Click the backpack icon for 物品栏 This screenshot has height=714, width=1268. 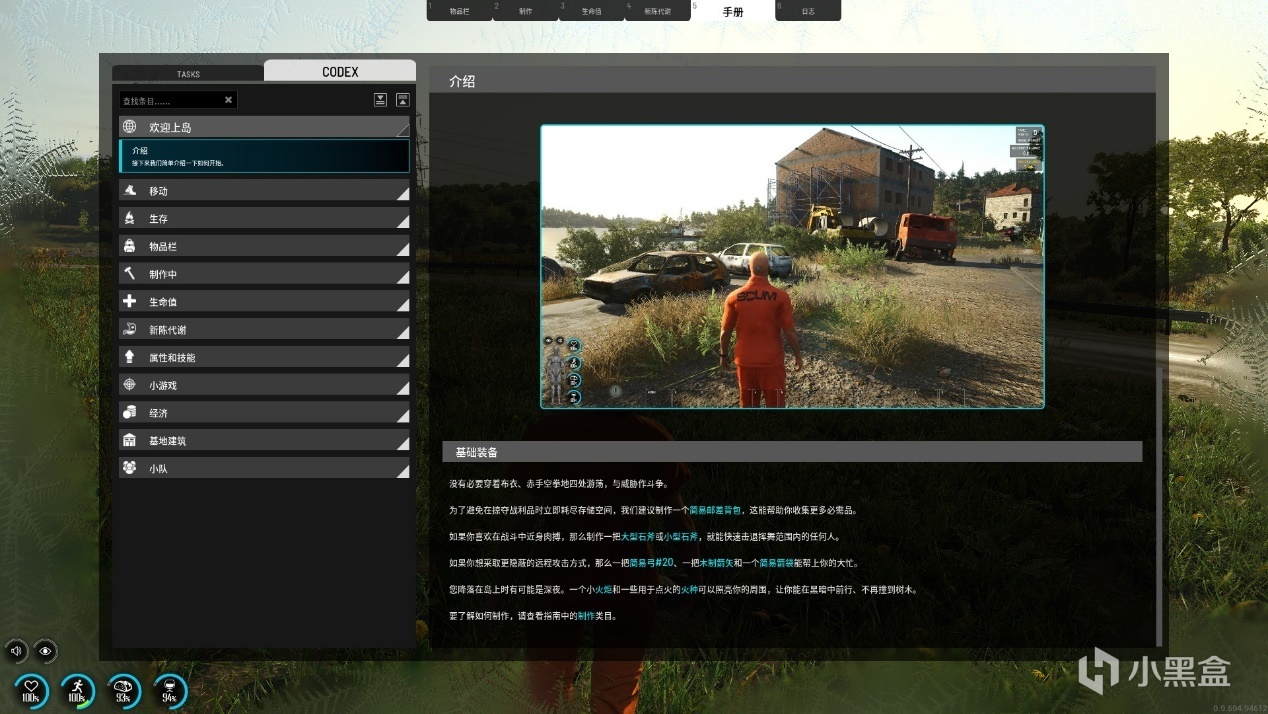129,246
